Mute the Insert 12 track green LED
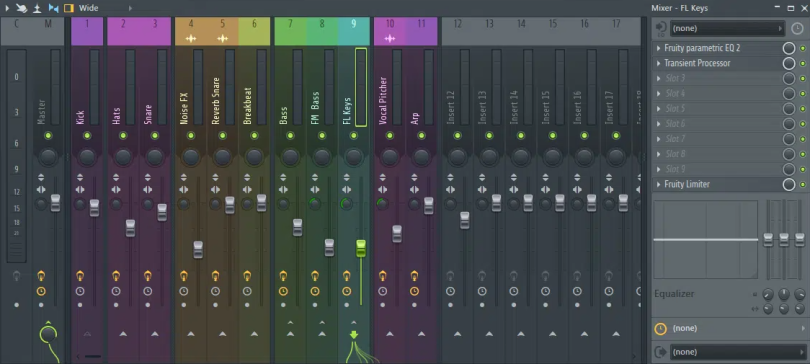Viewport: 810px width, 364px height. click(x=457, y=135)
